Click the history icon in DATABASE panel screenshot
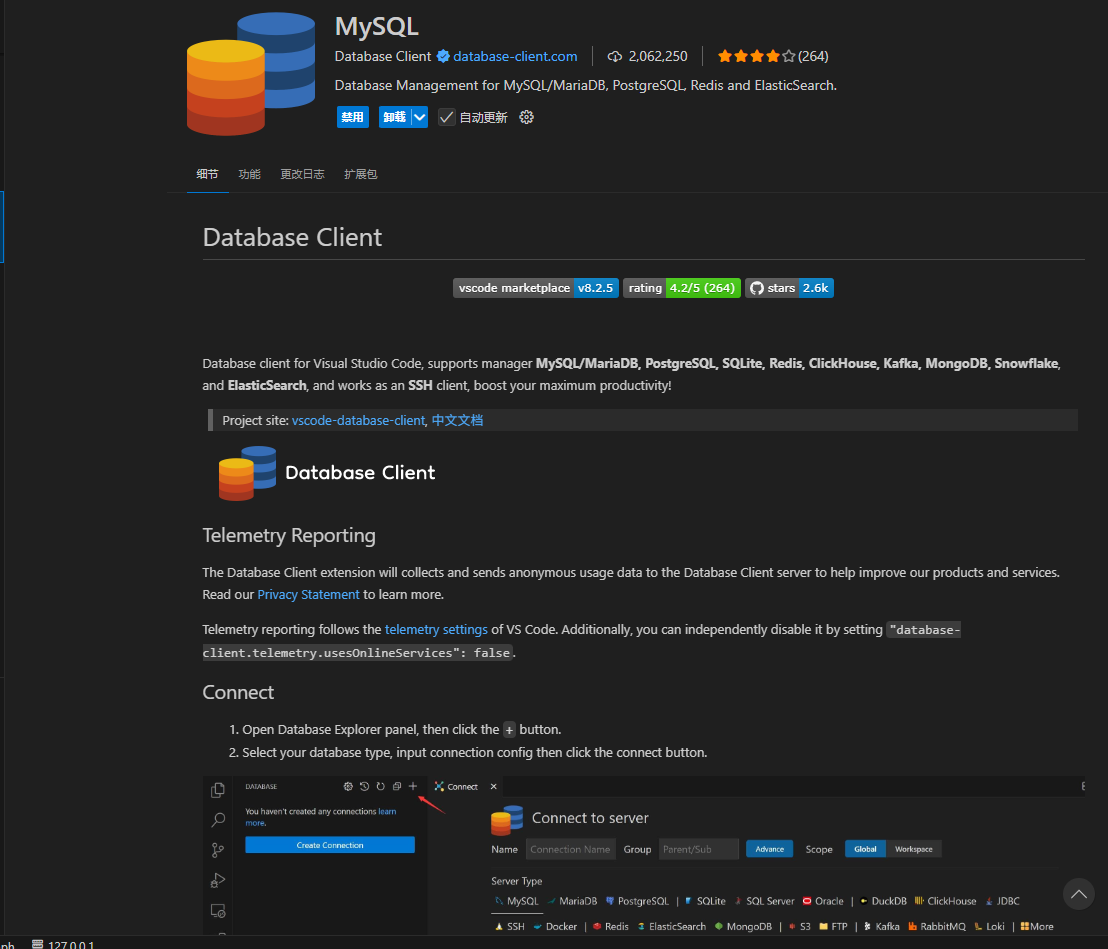Image resolution: width=1108 pixels, height=949 pixels. 364,786
